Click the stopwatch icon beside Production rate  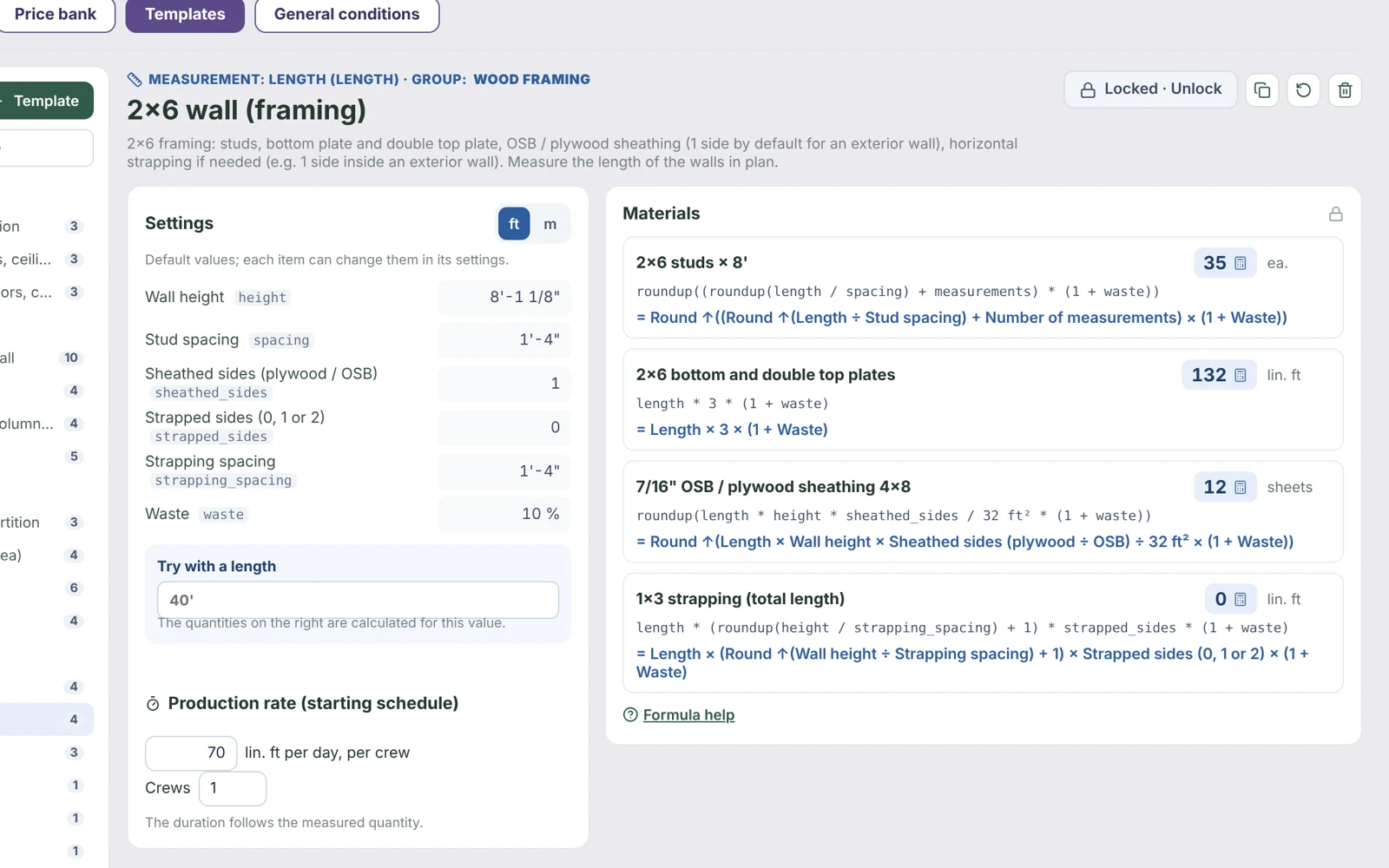(153, 704)
